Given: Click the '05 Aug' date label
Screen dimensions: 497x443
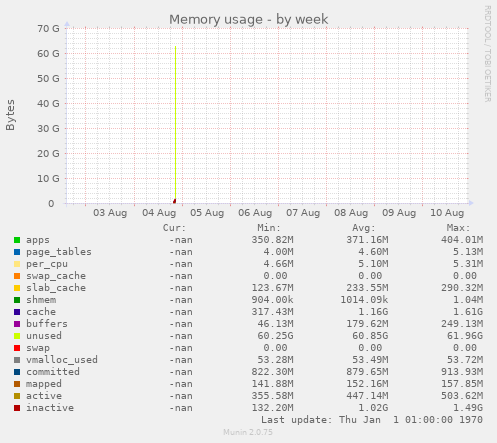Looking at the screenshot, I should 207,213.
